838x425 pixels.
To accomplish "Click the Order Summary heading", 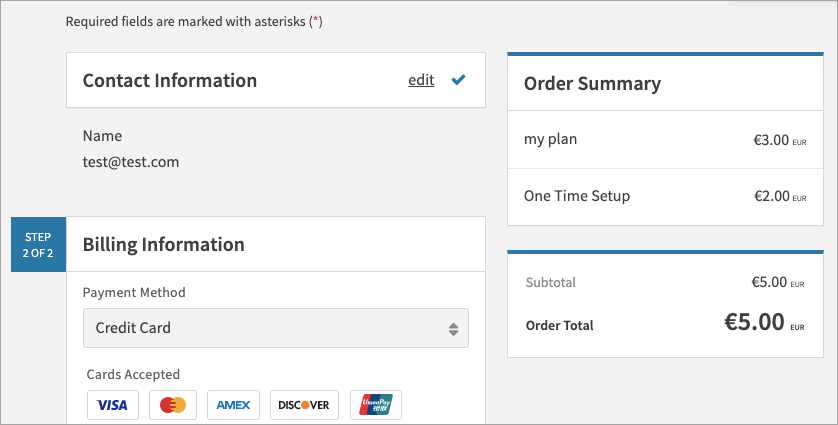I will pos(592,84).
